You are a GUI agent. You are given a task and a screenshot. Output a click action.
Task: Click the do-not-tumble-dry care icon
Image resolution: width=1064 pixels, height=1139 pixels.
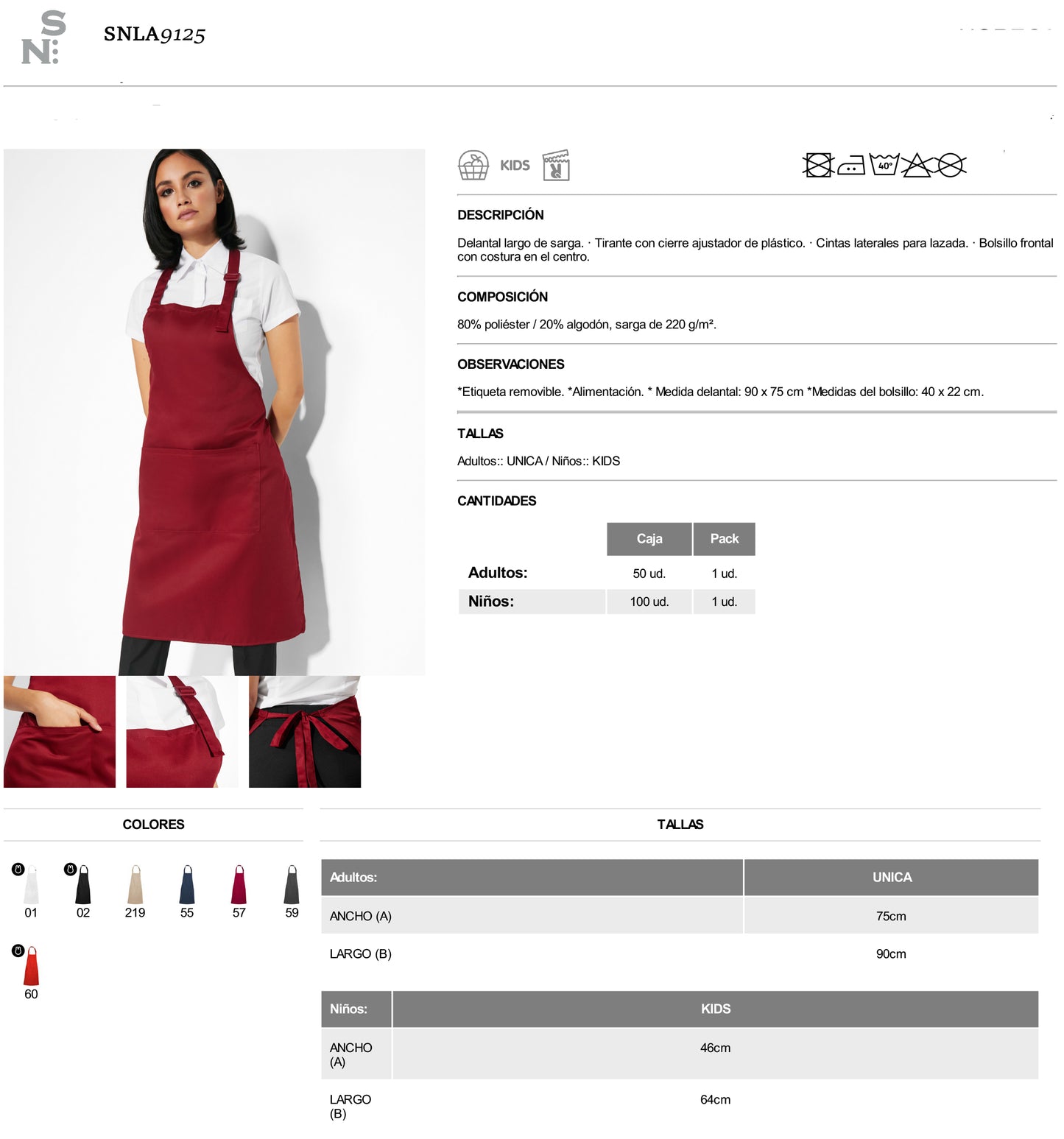(x=817, y=165)
